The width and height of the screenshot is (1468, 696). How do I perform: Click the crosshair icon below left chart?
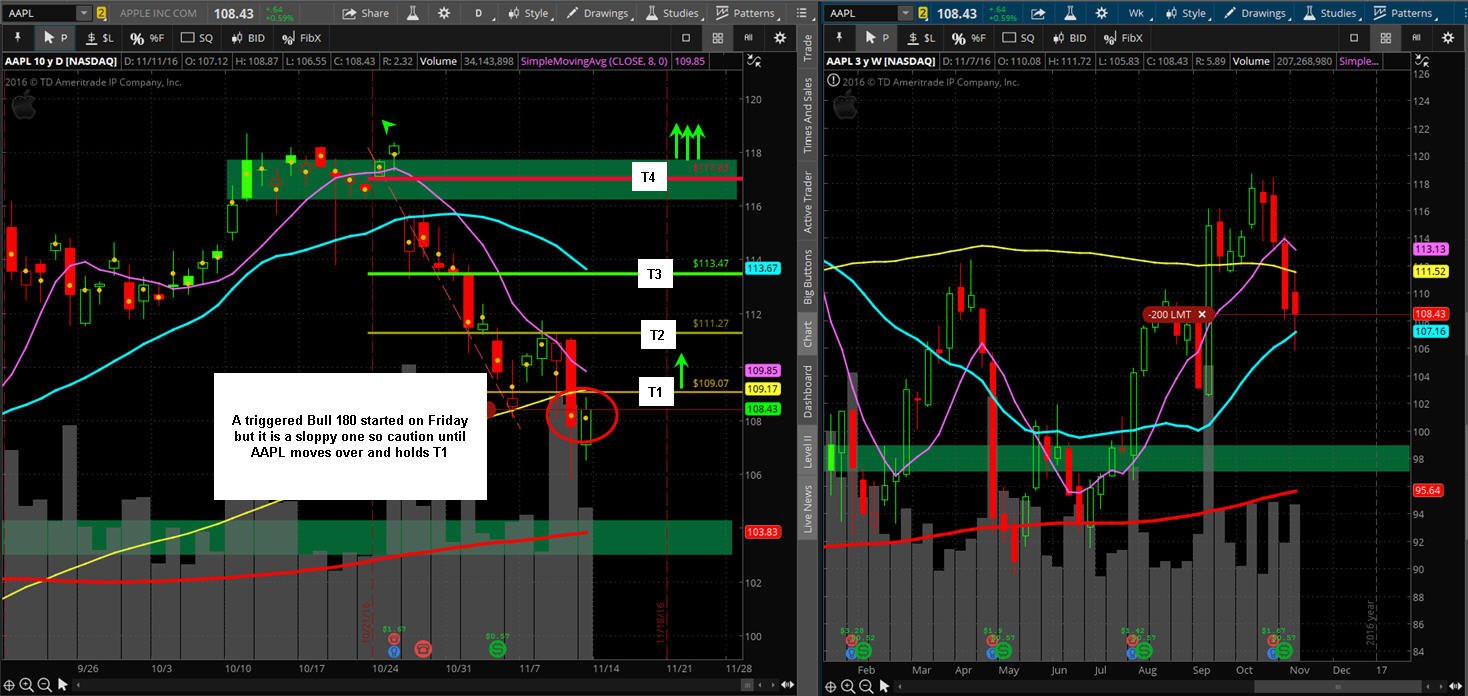pyautogui.click(x=11, y=685)
